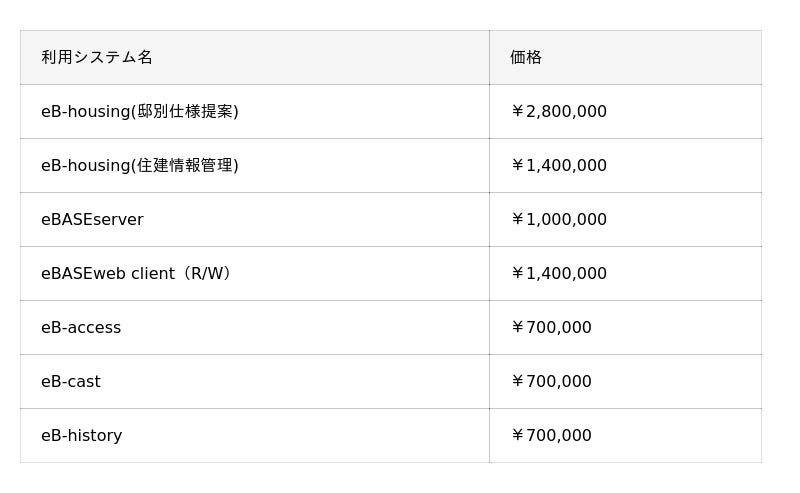
Task: Click the 邸別仕様提案 text in parentheses
Action: tap(185, 112)
